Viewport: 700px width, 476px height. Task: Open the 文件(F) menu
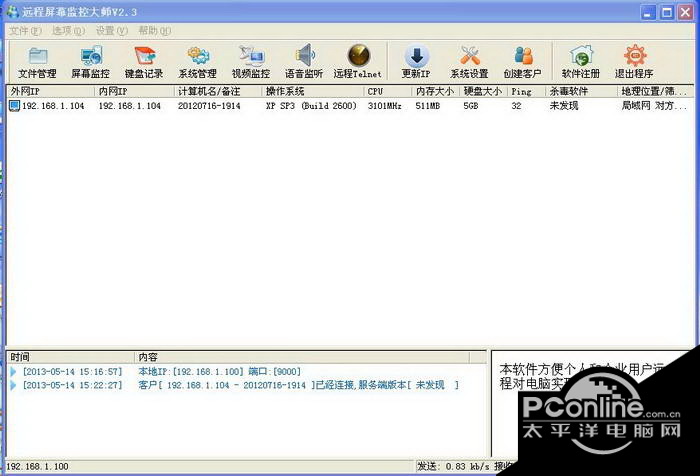[25, 31]
